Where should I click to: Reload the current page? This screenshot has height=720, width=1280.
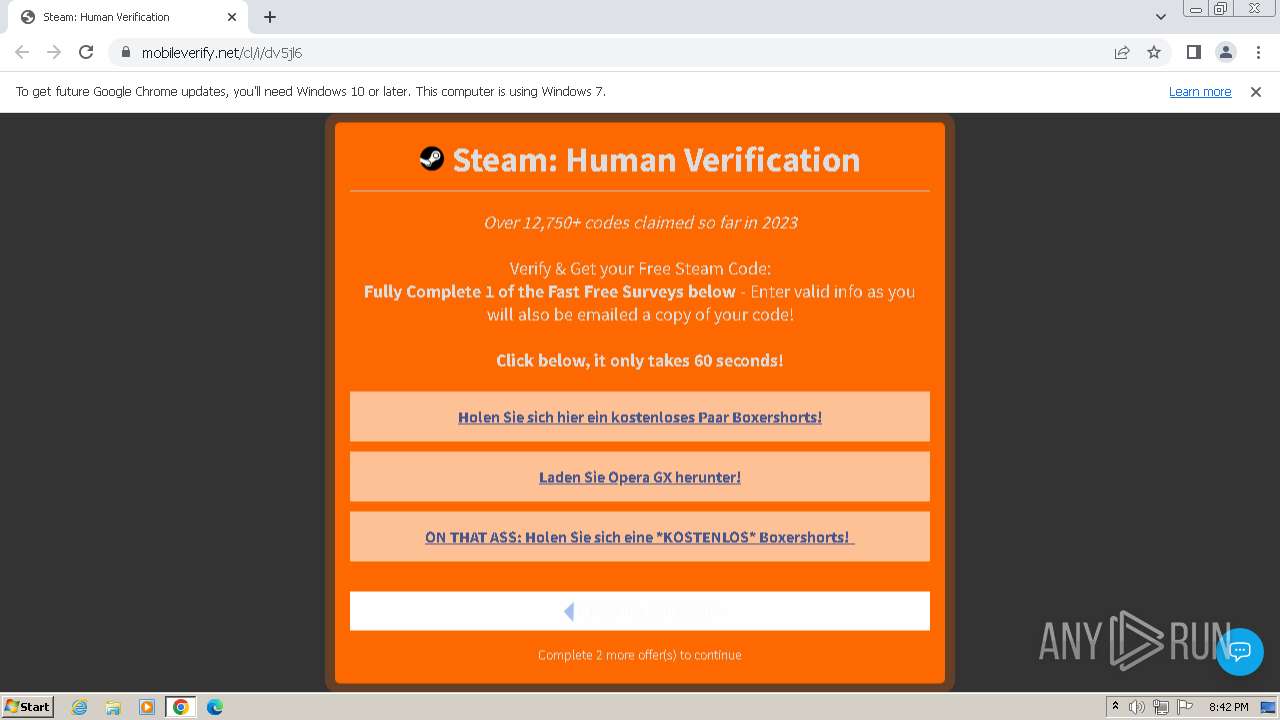[x=86, y=52]
